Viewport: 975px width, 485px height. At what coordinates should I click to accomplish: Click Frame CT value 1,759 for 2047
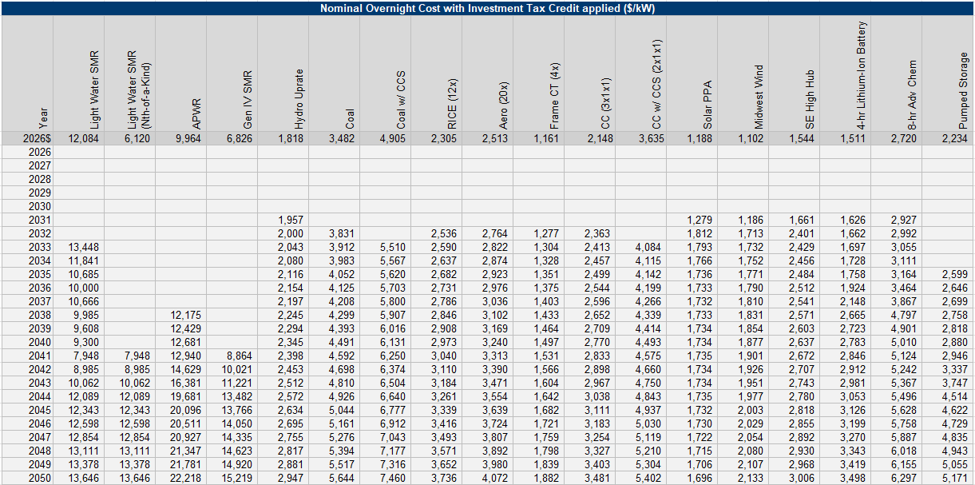547,438
